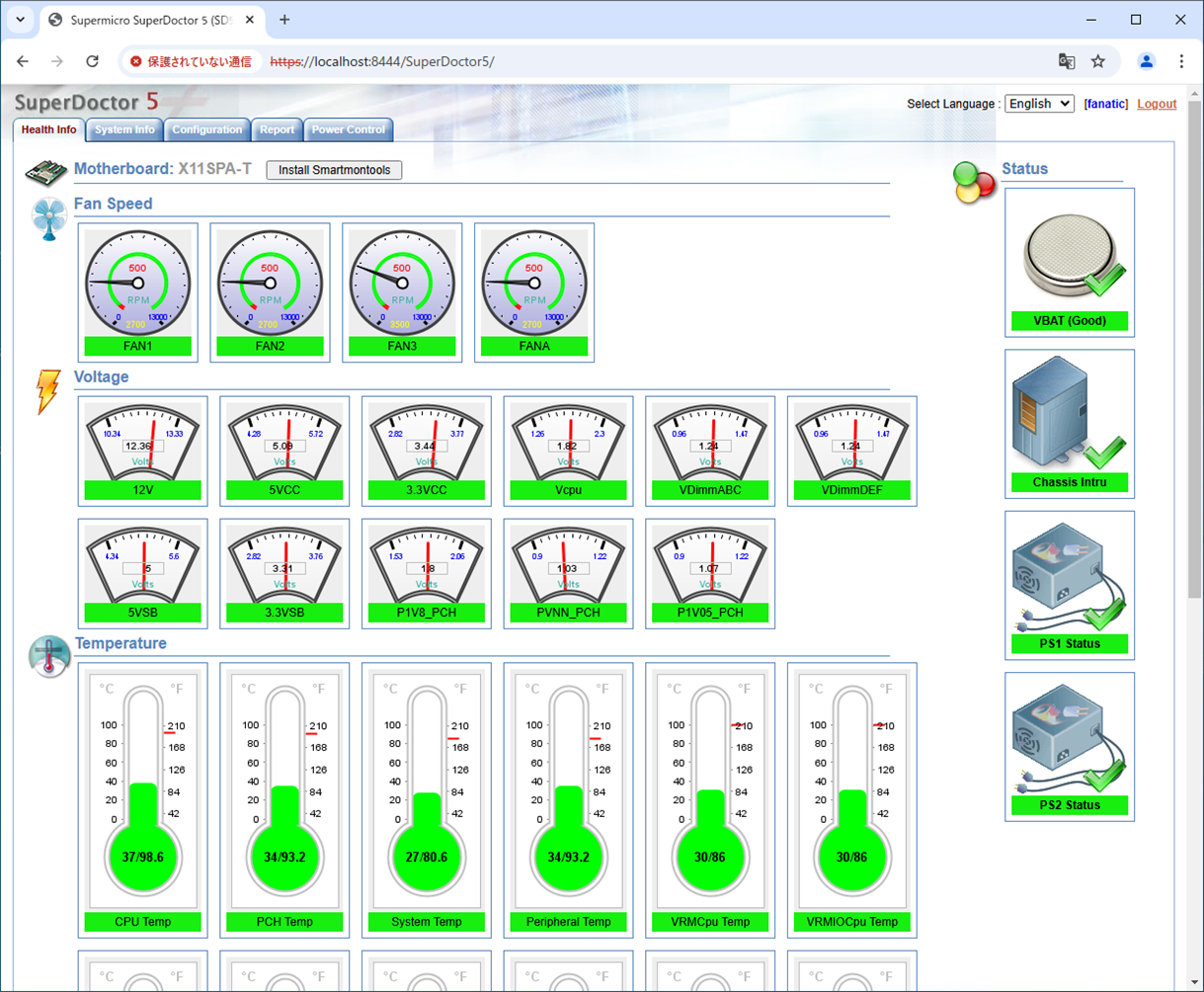Image resolution: width=1204 pixels, height=992 pixels.
Task: Open the Report tab
Action: (x=277, y=129)
